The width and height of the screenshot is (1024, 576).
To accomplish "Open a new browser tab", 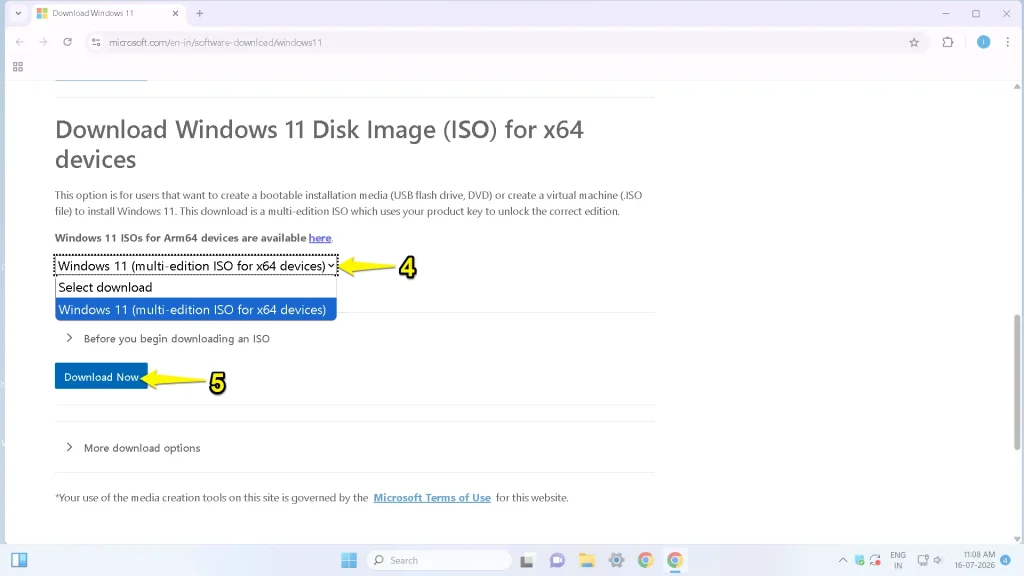I will pos(200,13).
